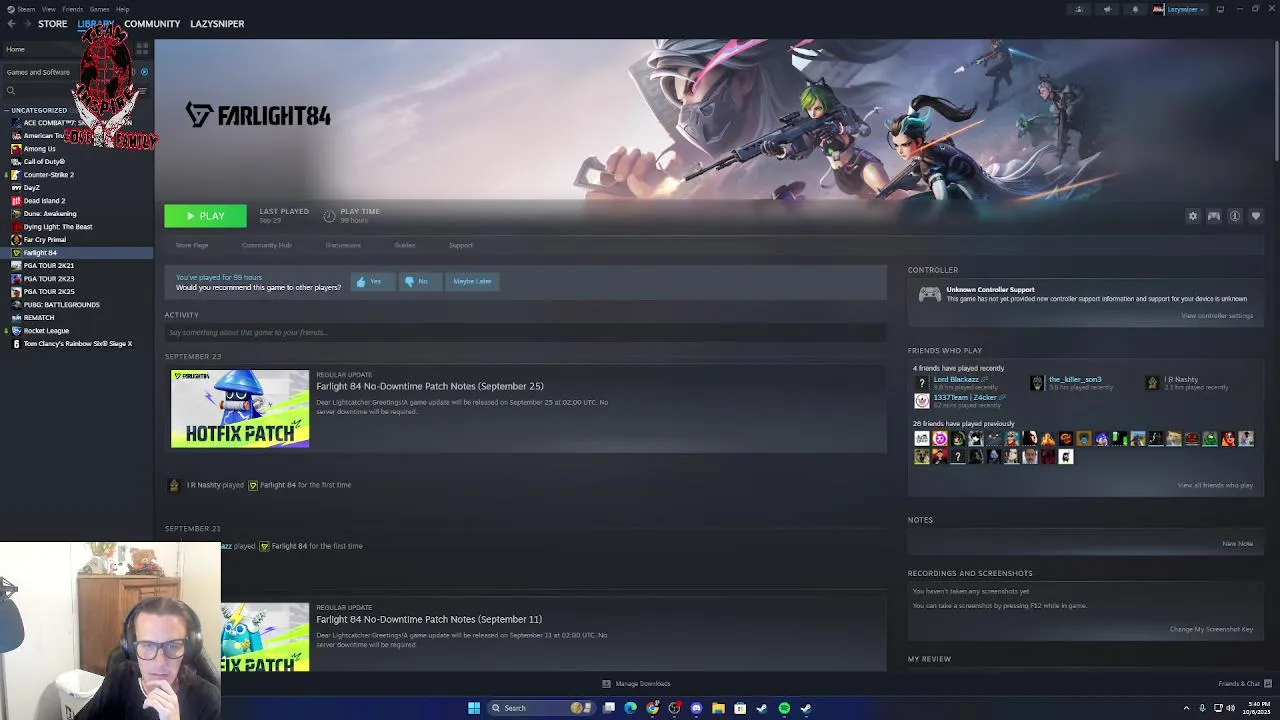Open Store Page link for Farlight 84
The image size is (1280, 720).
pos(192,245)
